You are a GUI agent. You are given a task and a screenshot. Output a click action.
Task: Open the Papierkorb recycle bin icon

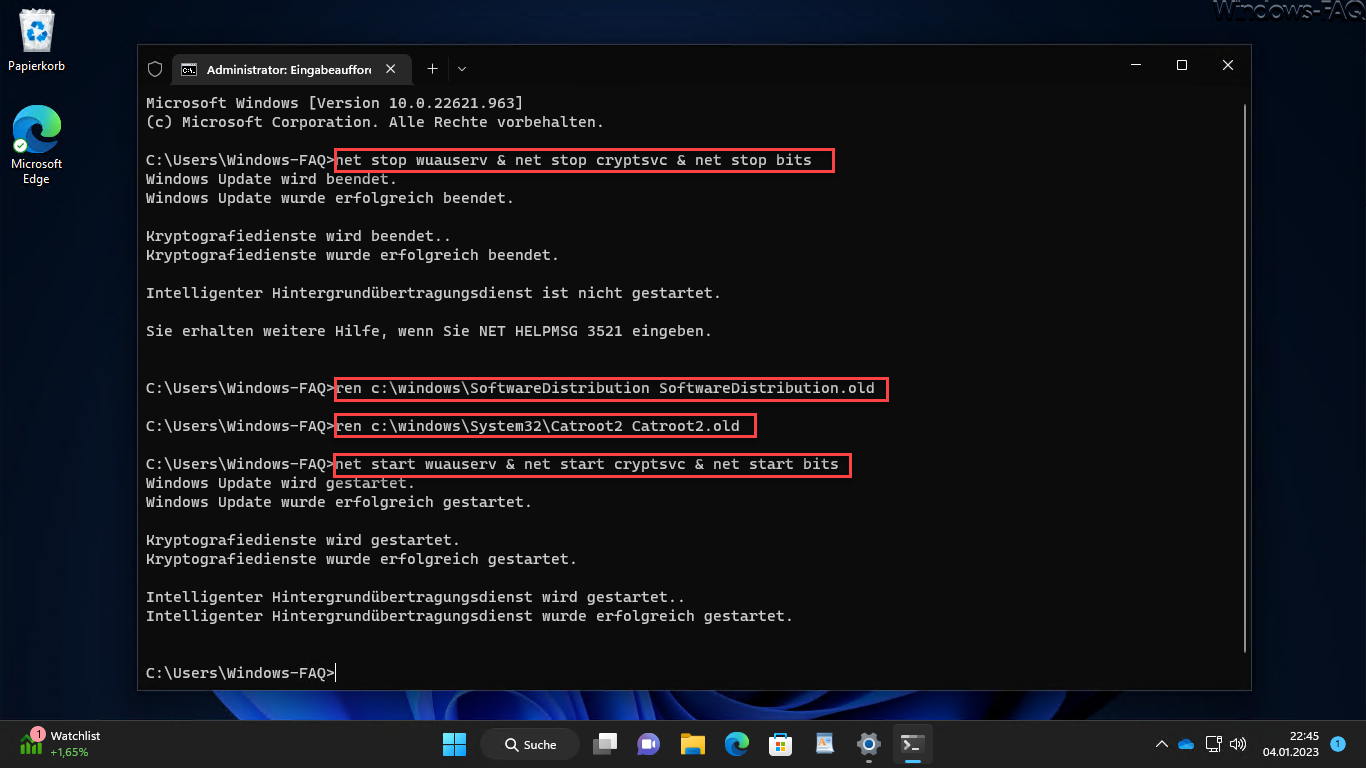(36, 40)
